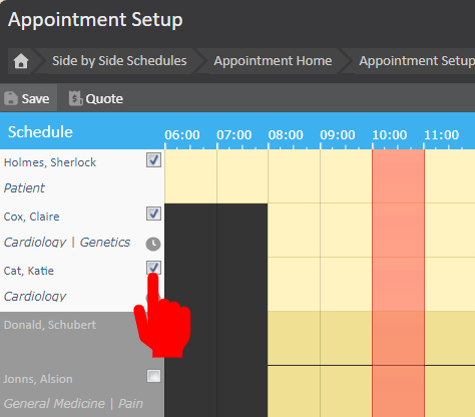Click the Save floppy disk icon

[11, 98]
